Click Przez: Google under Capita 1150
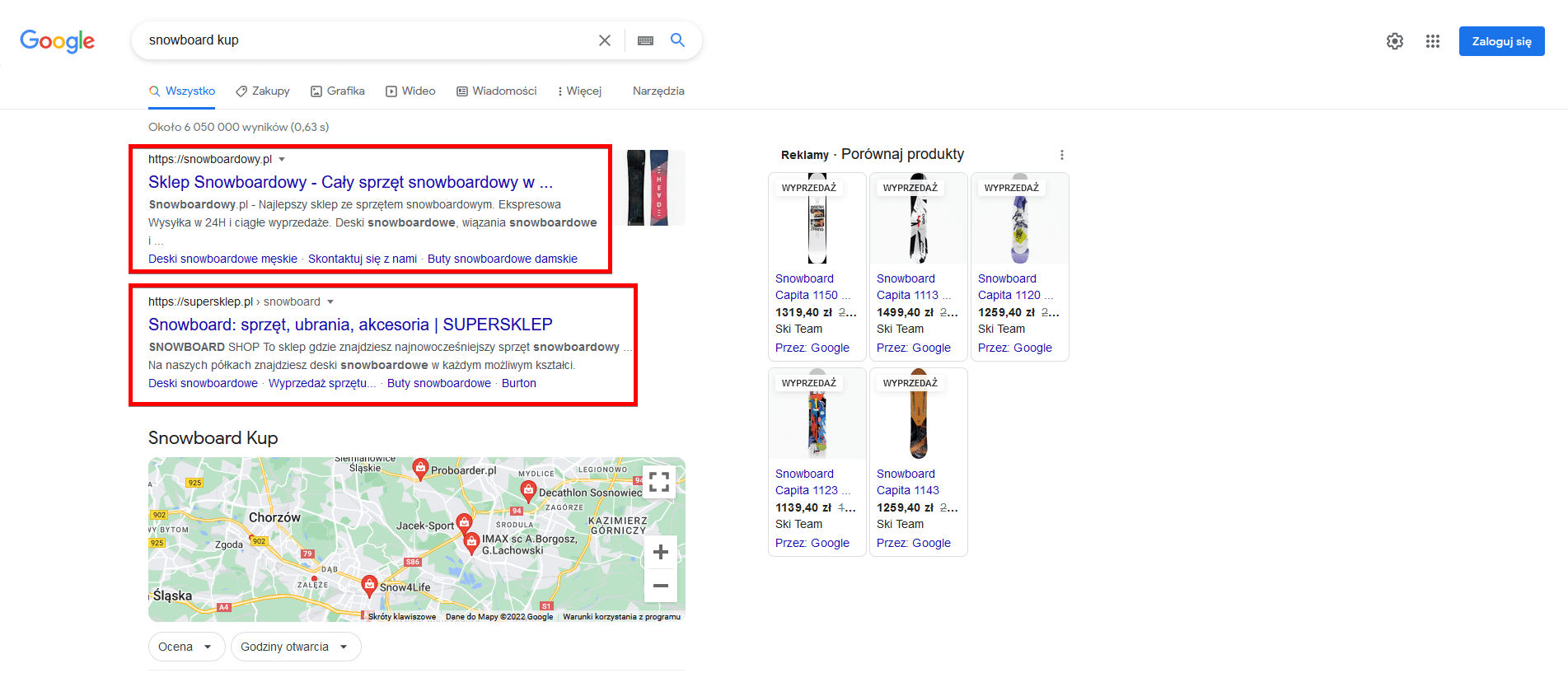The width and height of the screenshot is (1568, 673). click(812, 348)
